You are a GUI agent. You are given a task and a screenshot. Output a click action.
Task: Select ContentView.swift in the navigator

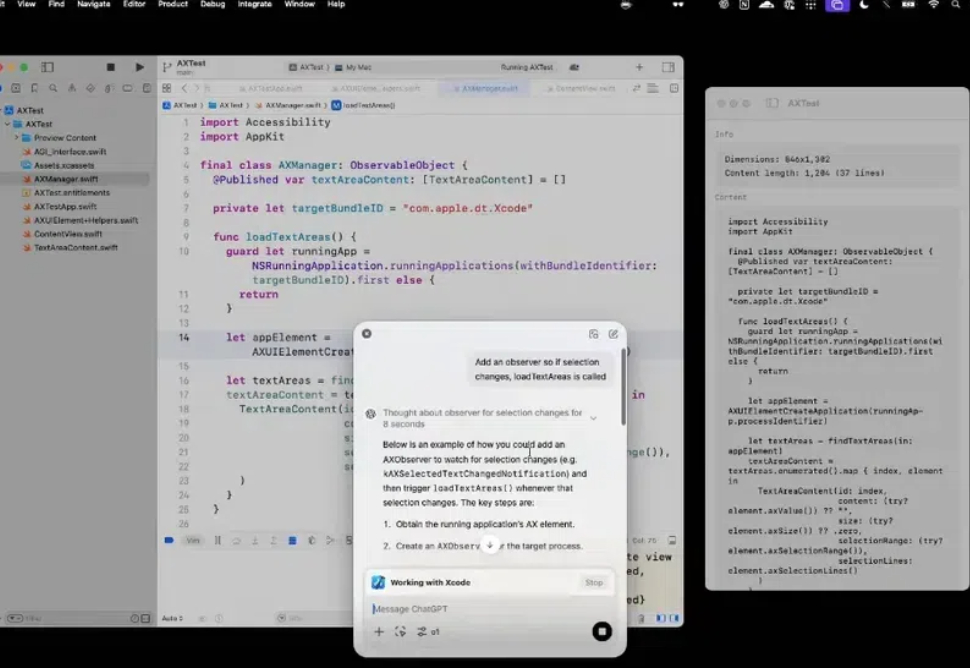pos(67,234)
